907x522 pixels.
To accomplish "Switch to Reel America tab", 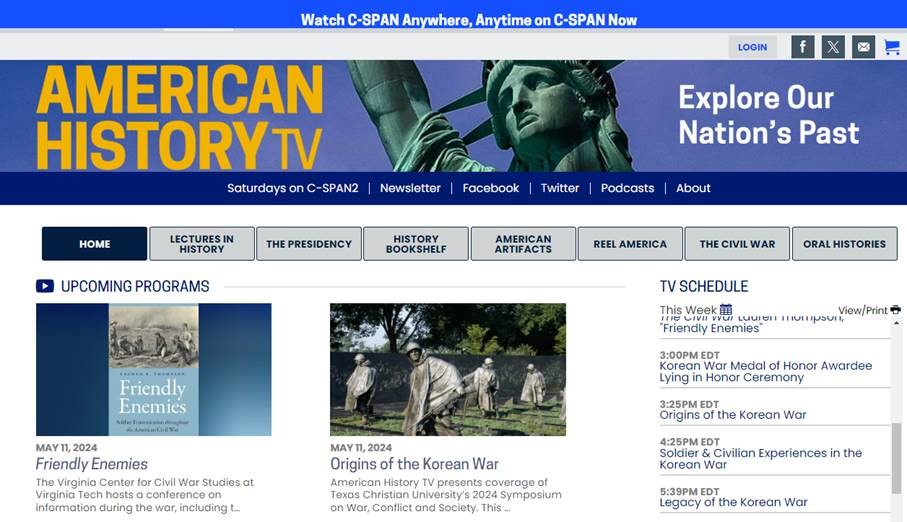I will (630, 244).
